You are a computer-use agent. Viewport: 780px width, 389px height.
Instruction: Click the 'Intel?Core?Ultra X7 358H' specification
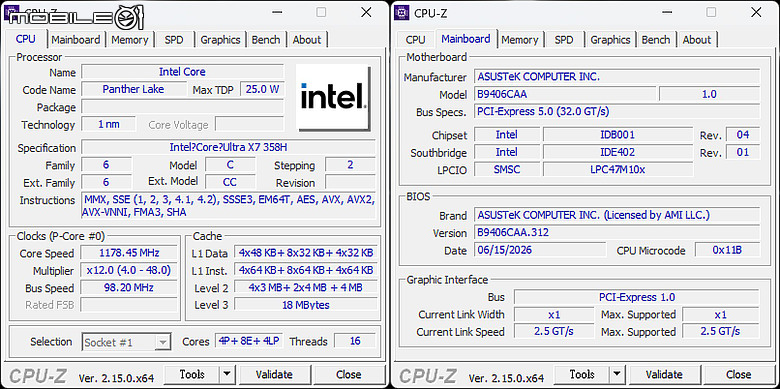(x=228, y=147)
